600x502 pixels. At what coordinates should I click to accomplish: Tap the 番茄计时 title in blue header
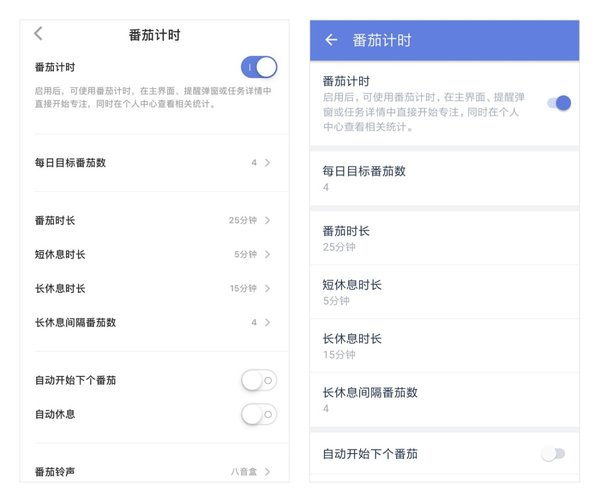click(x=382, y=41)
